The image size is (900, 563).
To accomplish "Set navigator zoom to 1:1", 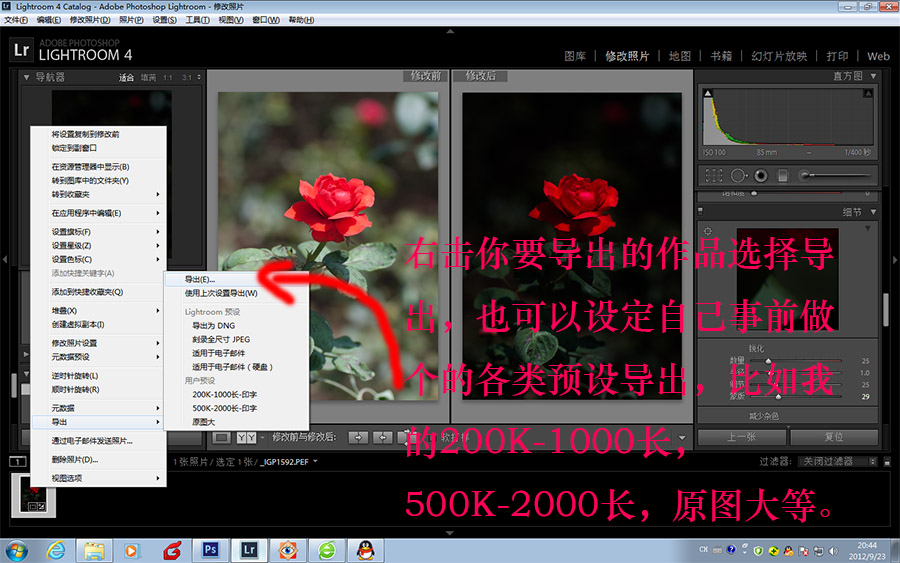I will (x=168, y=77).
